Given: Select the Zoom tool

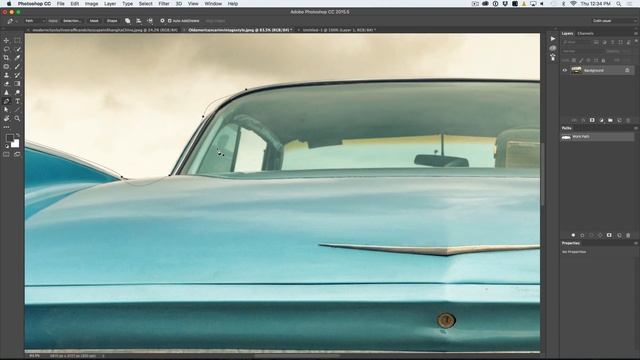Looking at the screenshot, I should (x=17, y=118).
